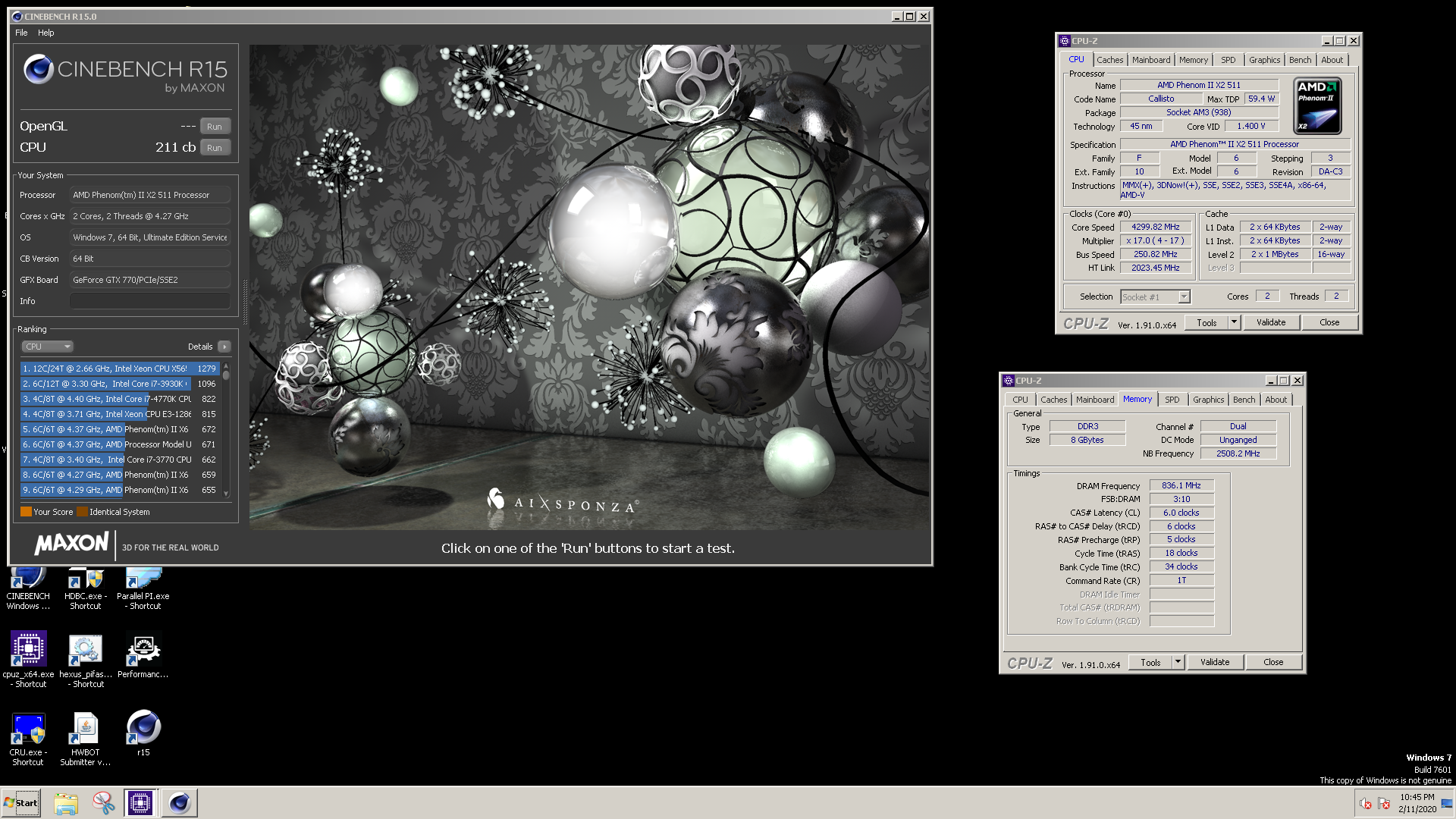1456x819 pixels.
Task: Expand the Tools arrow in CPU-Z Memory window
Action: click(x=1178, y=662)
